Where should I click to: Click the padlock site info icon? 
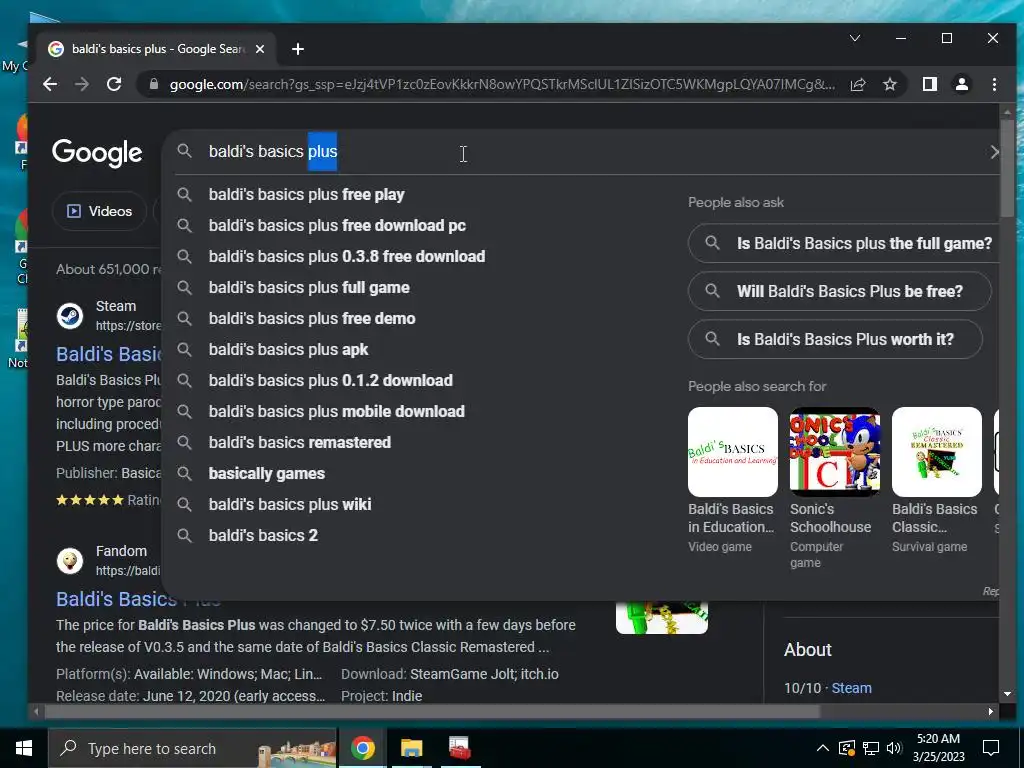[153, 84]
